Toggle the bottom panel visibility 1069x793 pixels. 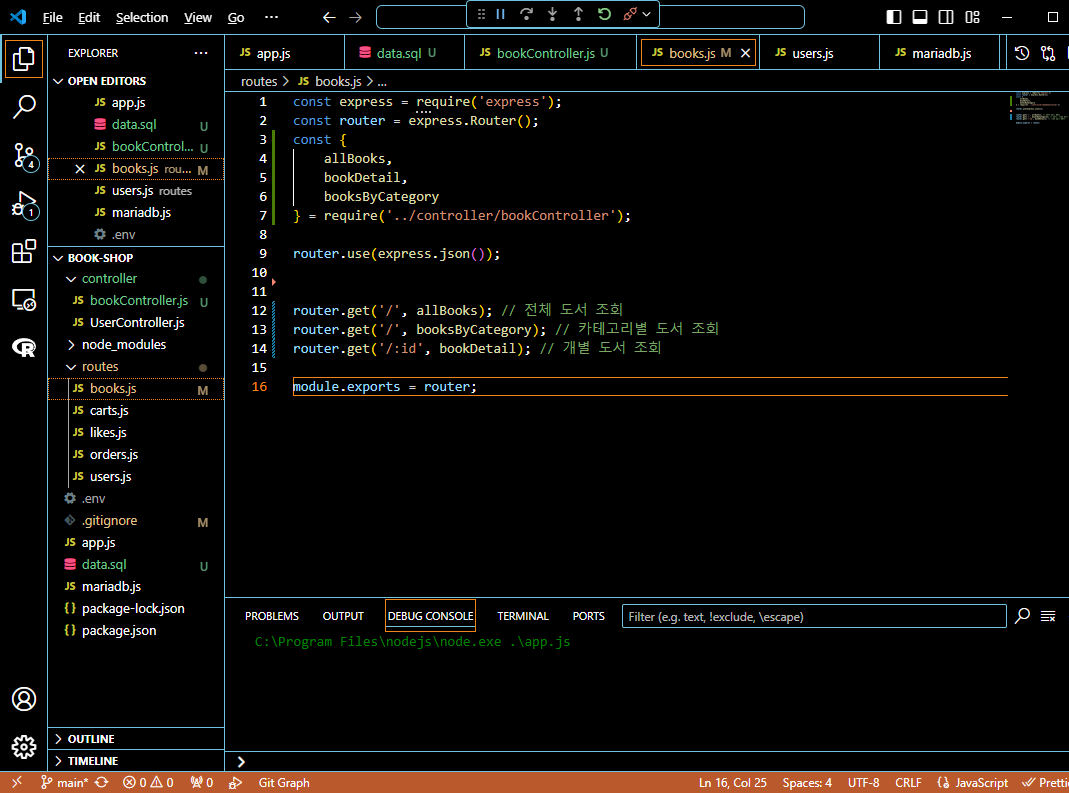click(920, 17)
